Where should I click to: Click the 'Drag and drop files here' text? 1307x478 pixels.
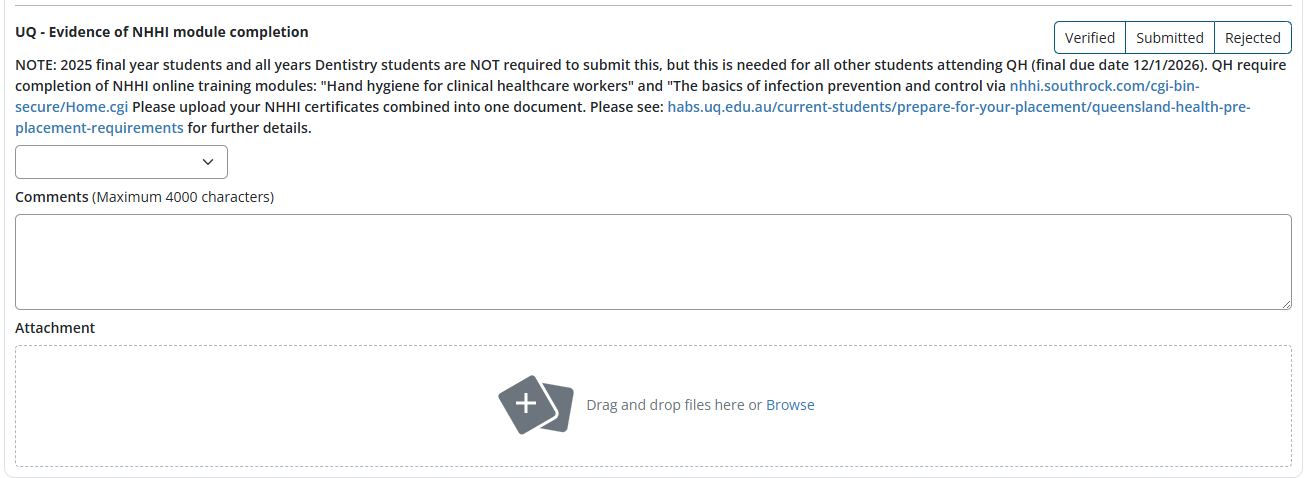point(665,405)
